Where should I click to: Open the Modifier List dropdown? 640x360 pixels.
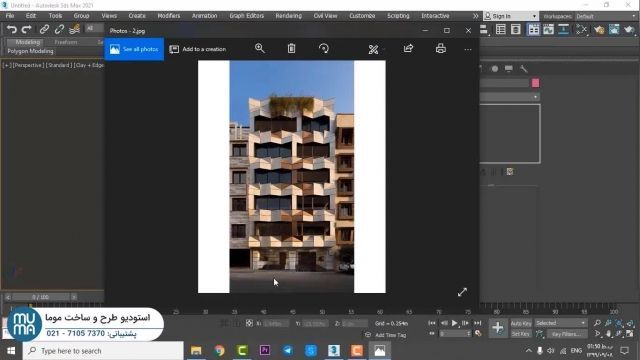(x=510, y=97)
